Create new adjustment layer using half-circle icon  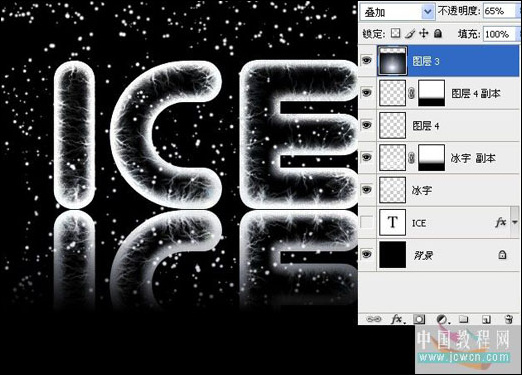443,319
